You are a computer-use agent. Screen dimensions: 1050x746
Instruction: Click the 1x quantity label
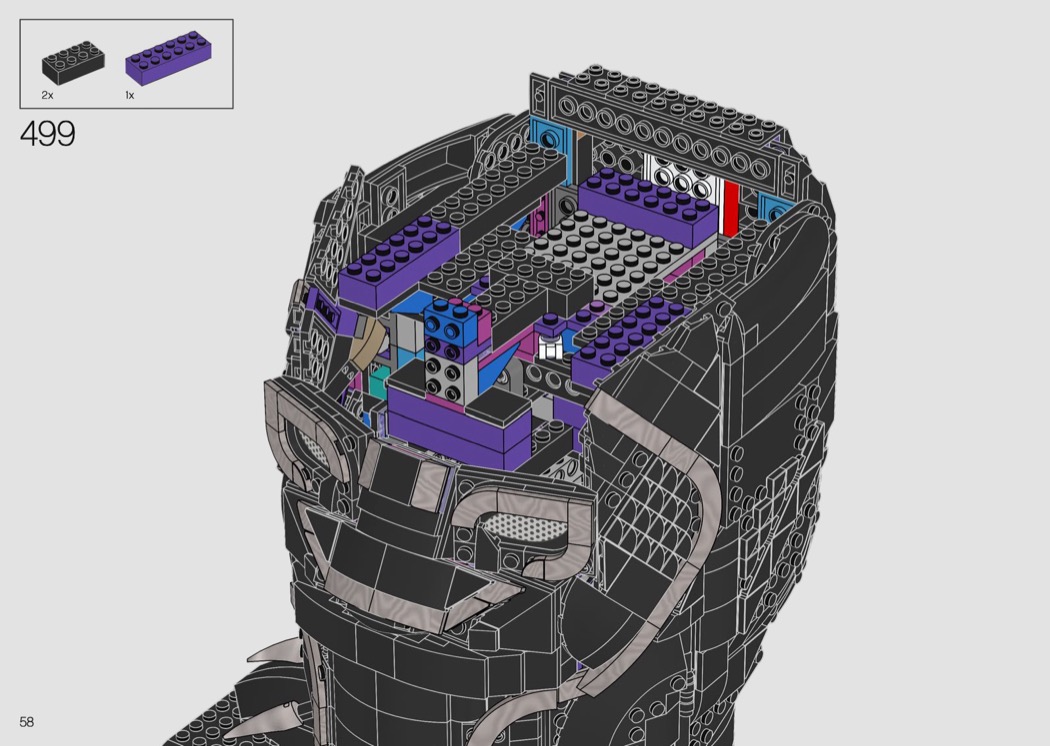[130, 95]
